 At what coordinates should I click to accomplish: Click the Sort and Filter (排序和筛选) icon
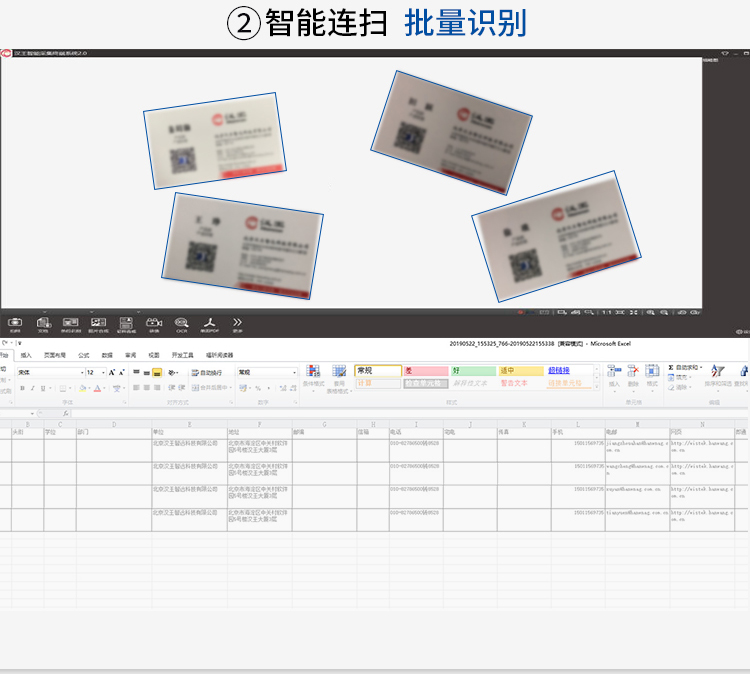click(717, 374)
